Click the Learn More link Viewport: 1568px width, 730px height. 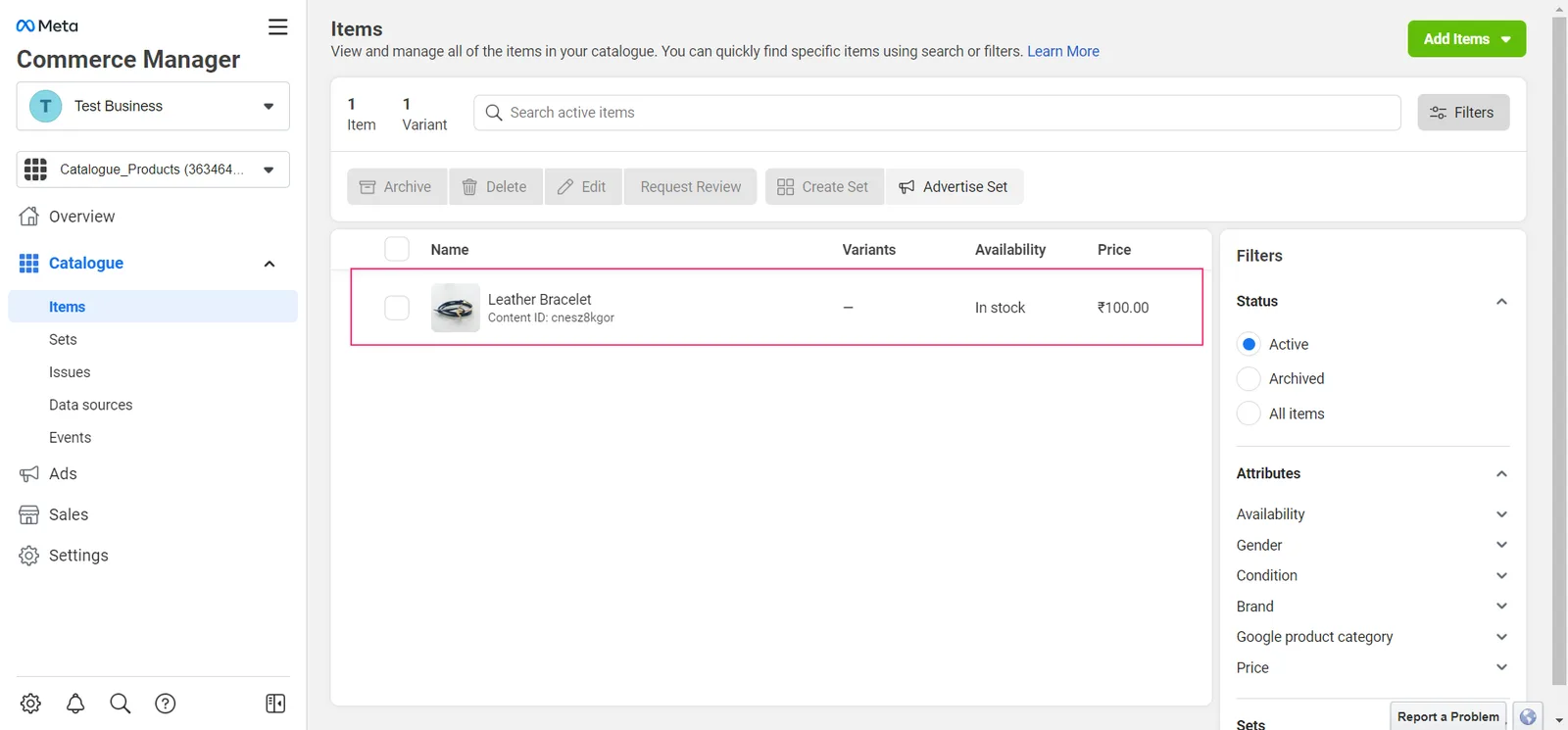[1063, 51]
